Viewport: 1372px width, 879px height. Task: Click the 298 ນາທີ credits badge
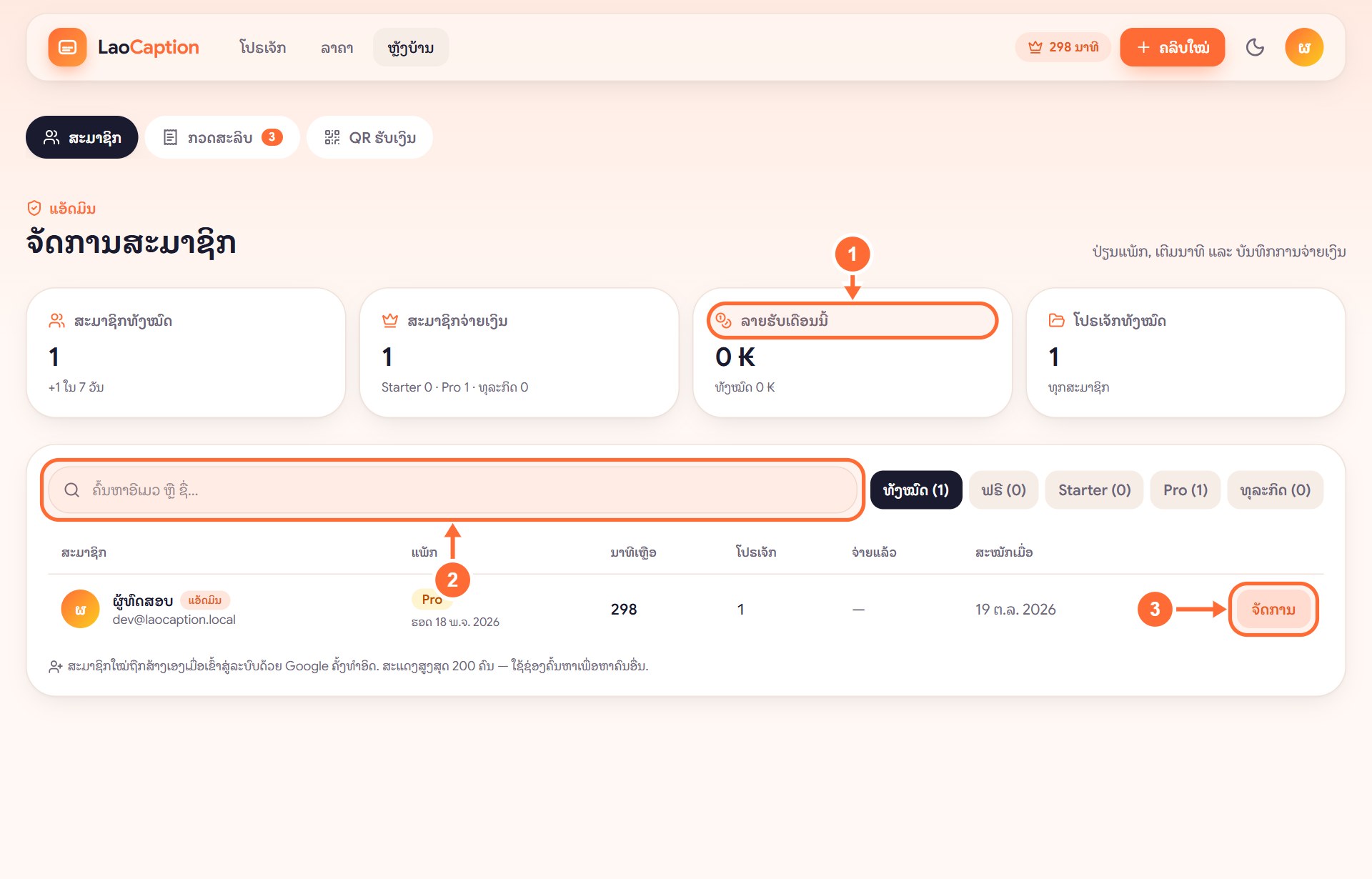pyautogui.click(x=1063, y=47)
